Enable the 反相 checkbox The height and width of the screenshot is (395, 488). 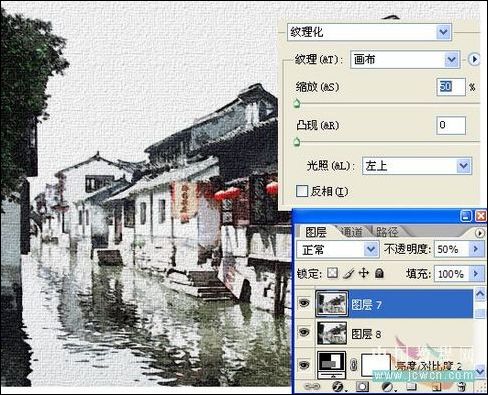click(302, 191)
